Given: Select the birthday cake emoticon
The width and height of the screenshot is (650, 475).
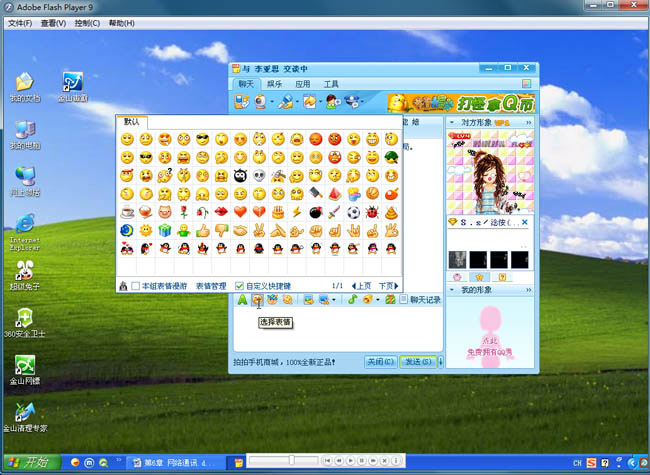Looking at the screenshot, I should pos(278,212).
